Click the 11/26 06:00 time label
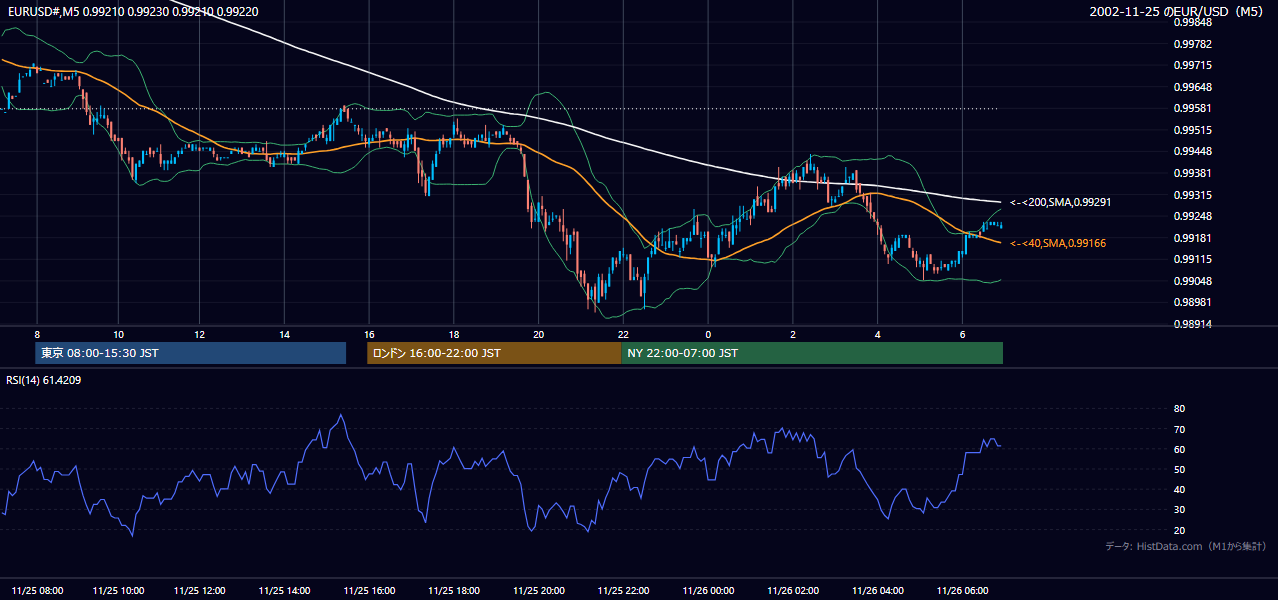 (x=962, y=590)
